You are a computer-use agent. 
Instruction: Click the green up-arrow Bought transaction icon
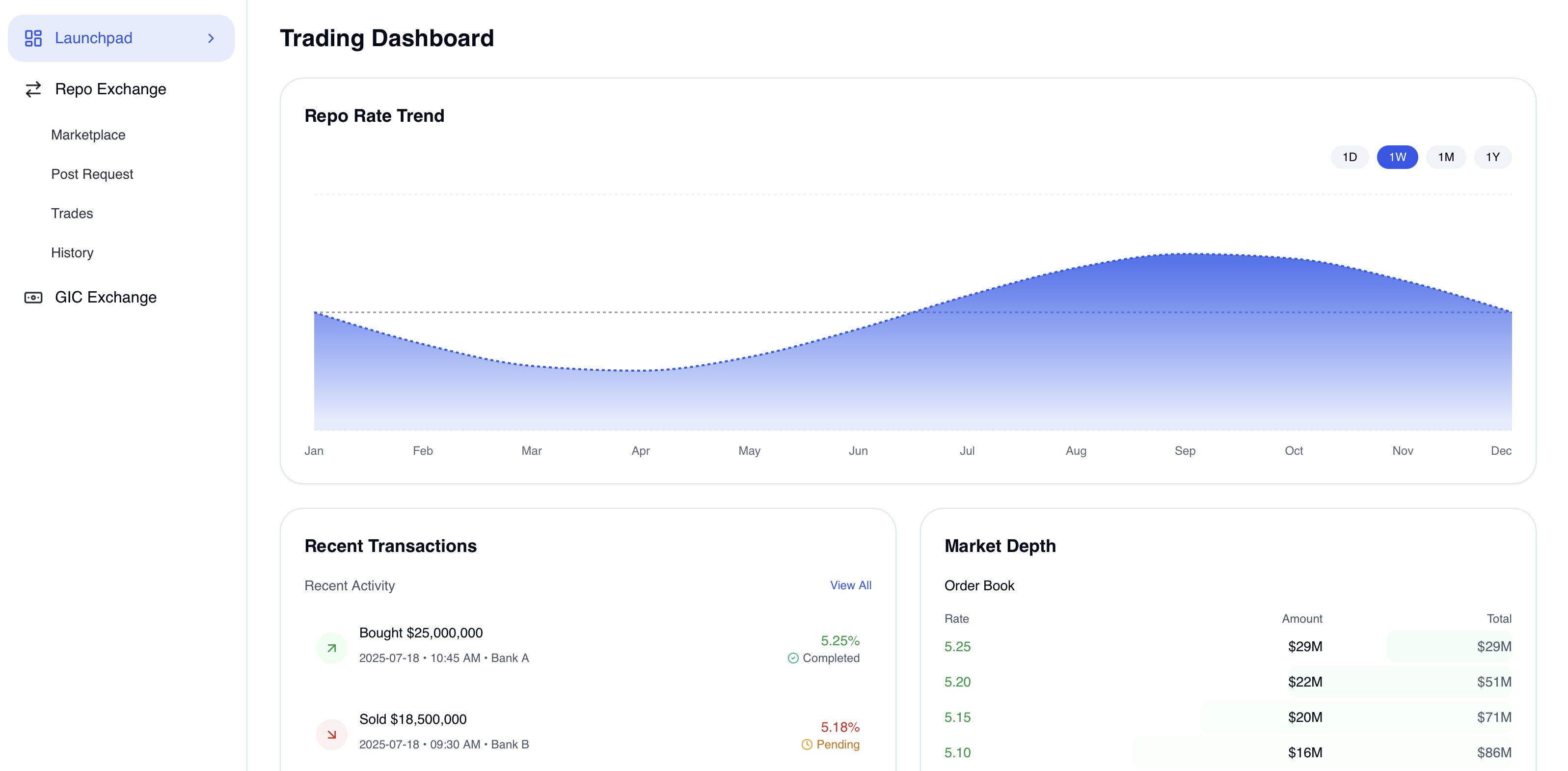(332, 648)
